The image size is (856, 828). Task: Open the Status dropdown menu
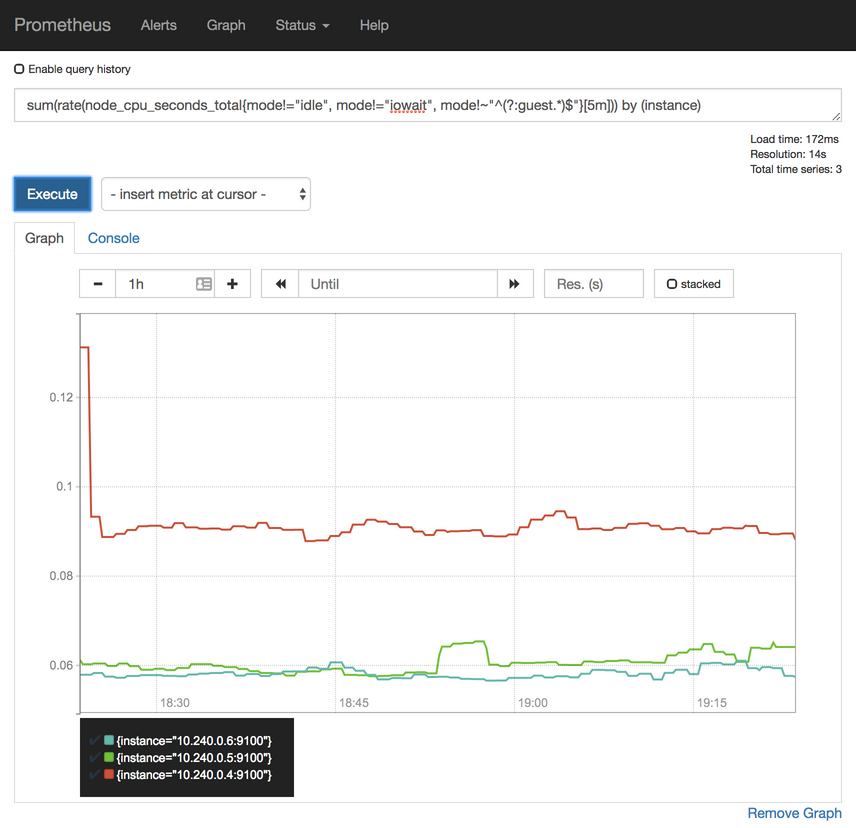(302, 25)
